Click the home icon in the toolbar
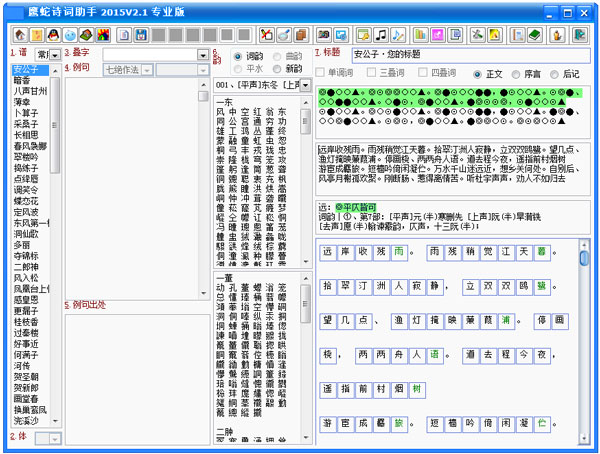Screen dimensions: 600x454 tap(20, 34)
